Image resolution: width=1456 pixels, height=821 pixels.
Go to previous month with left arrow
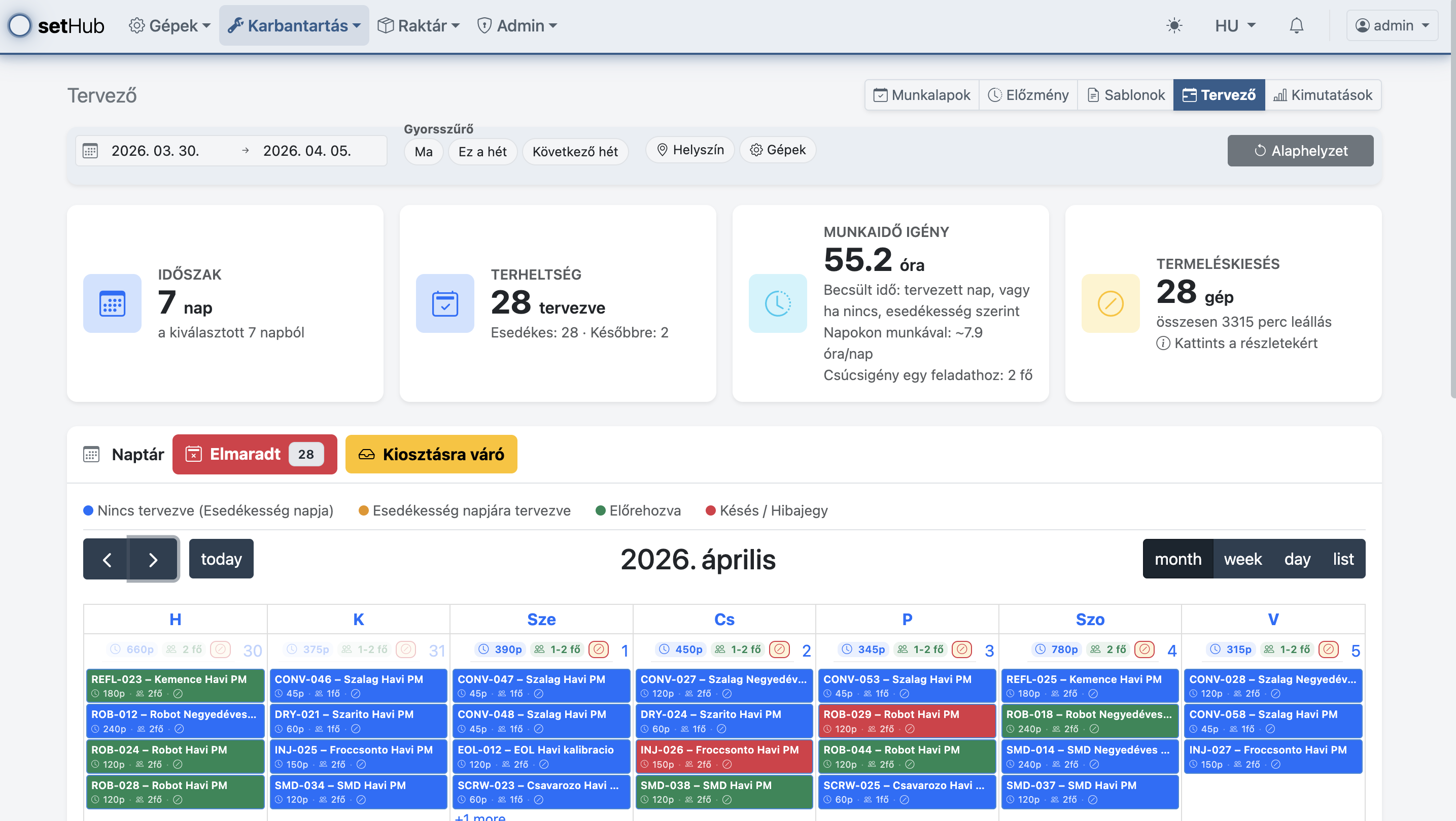[107, 559]
